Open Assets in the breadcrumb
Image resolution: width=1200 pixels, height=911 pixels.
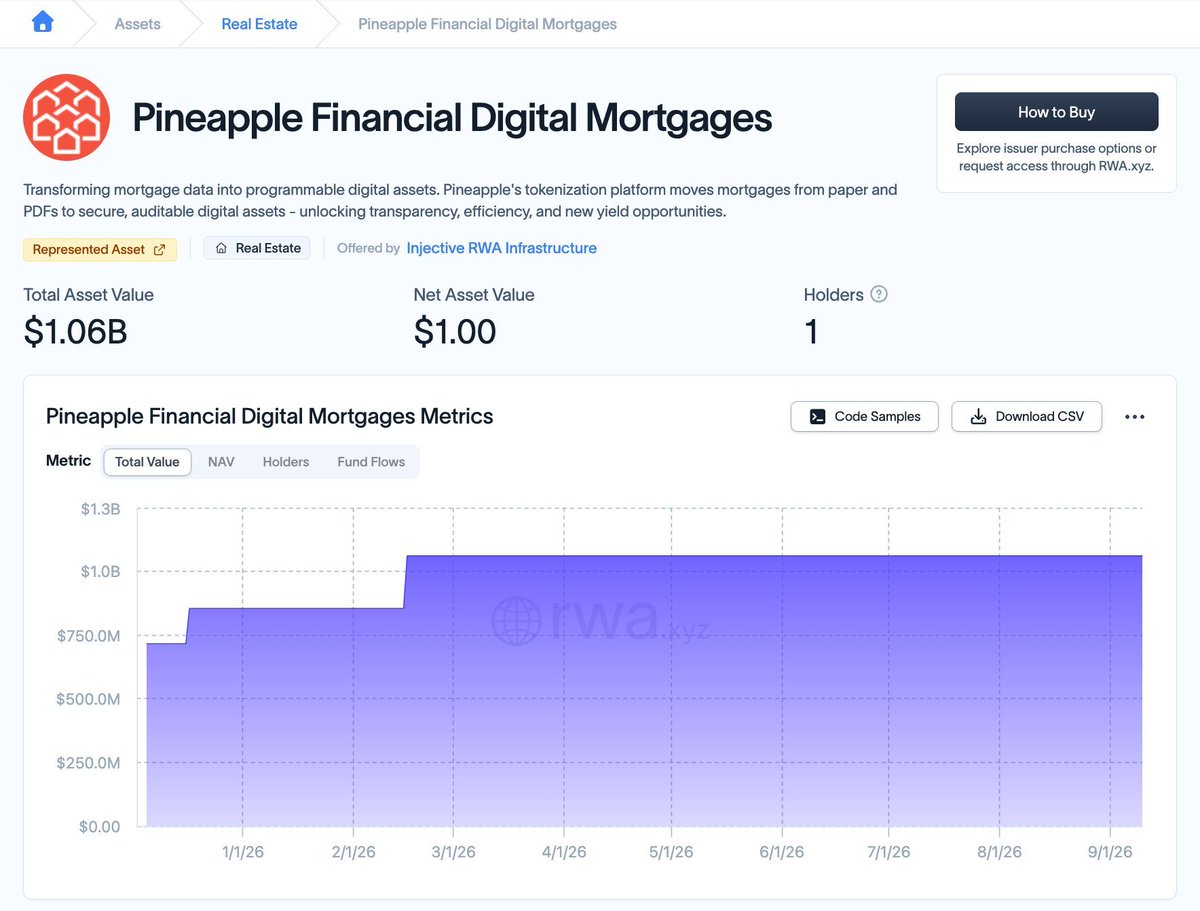pos(138,24)
